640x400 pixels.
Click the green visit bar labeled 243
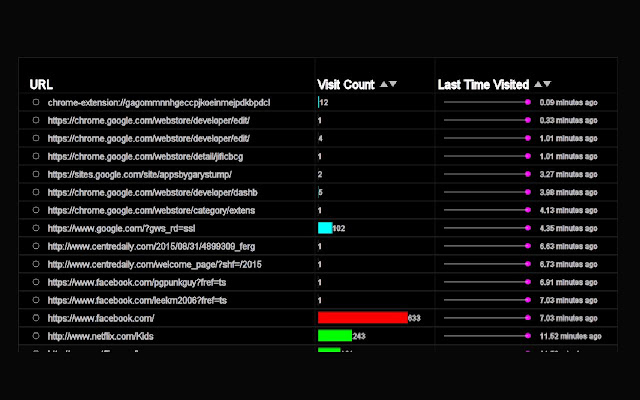[x=335, y=336]
